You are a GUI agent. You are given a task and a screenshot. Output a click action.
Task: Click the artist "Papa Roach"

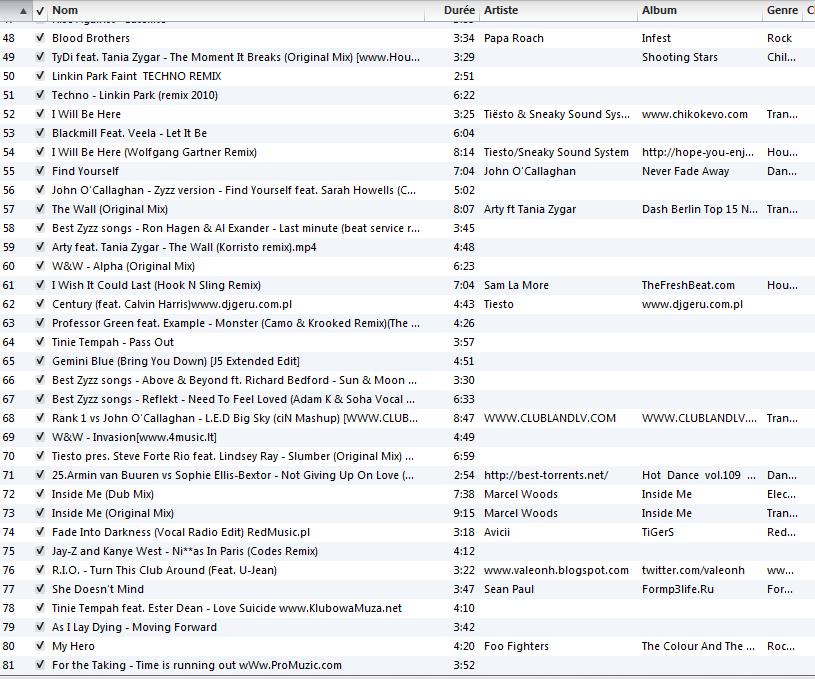coord(514,38)
